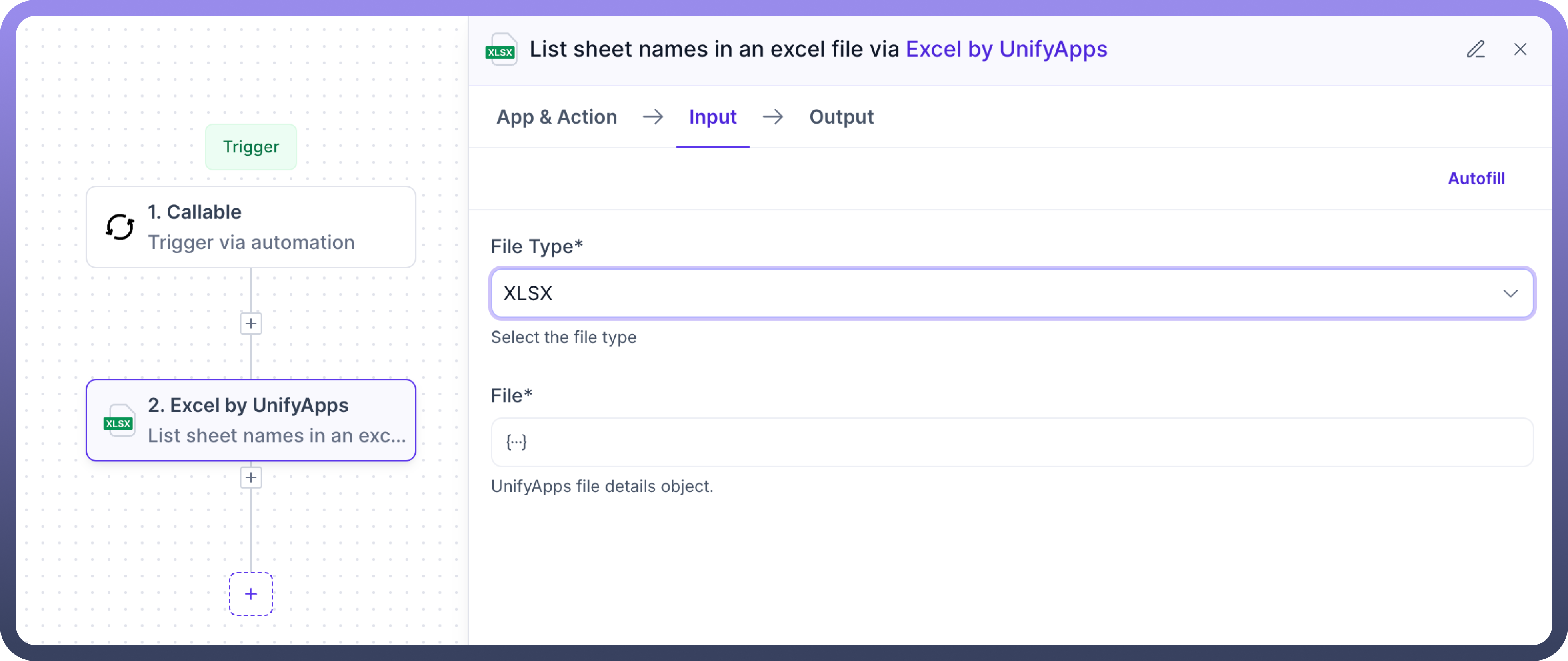Select the 1. Callable trigger node
Viewport: 1568px width, 661px height.
(x=251, y=227)
